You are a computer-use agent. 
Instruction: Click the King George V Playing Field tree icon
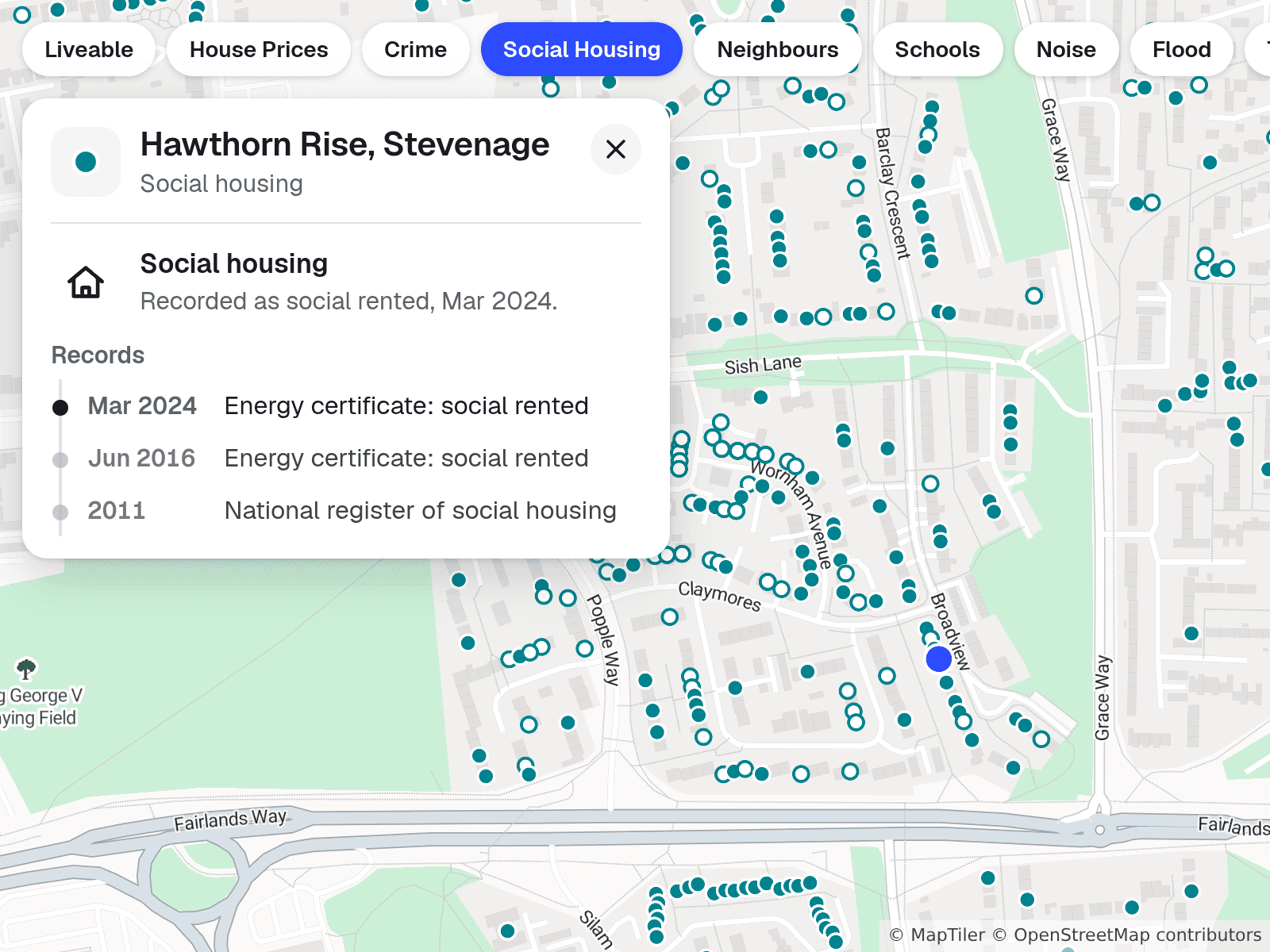point(26,669)
